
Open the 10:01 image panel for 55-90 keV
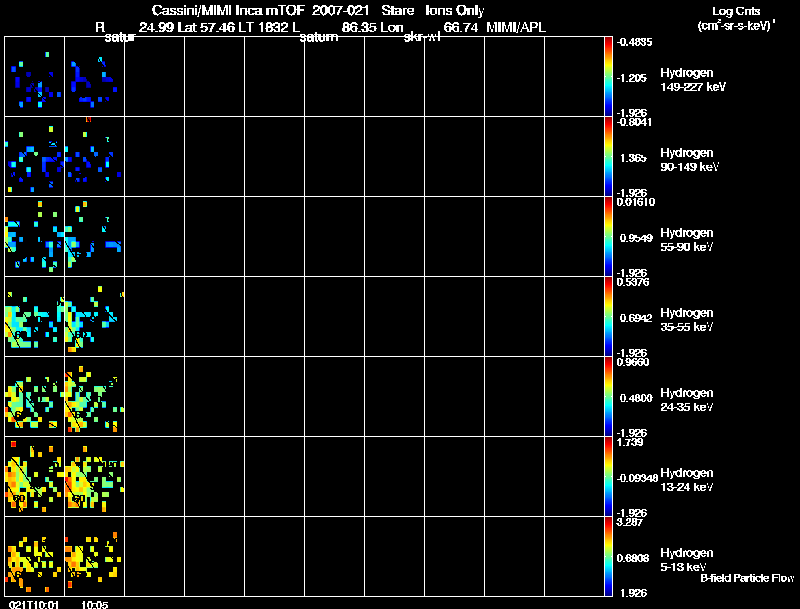click(35, 237)
